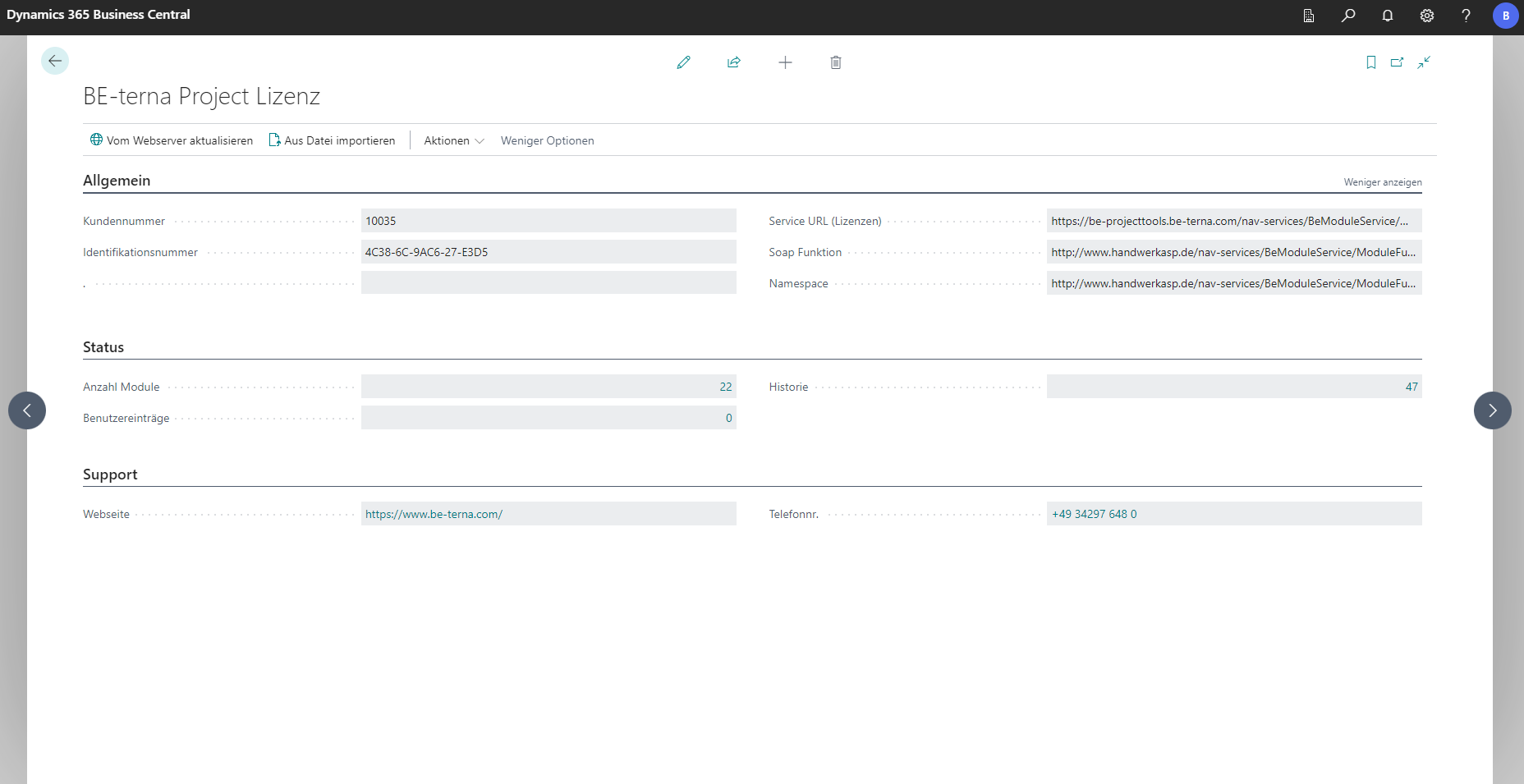Click the trash delete icon

click(x=836, y=62)
